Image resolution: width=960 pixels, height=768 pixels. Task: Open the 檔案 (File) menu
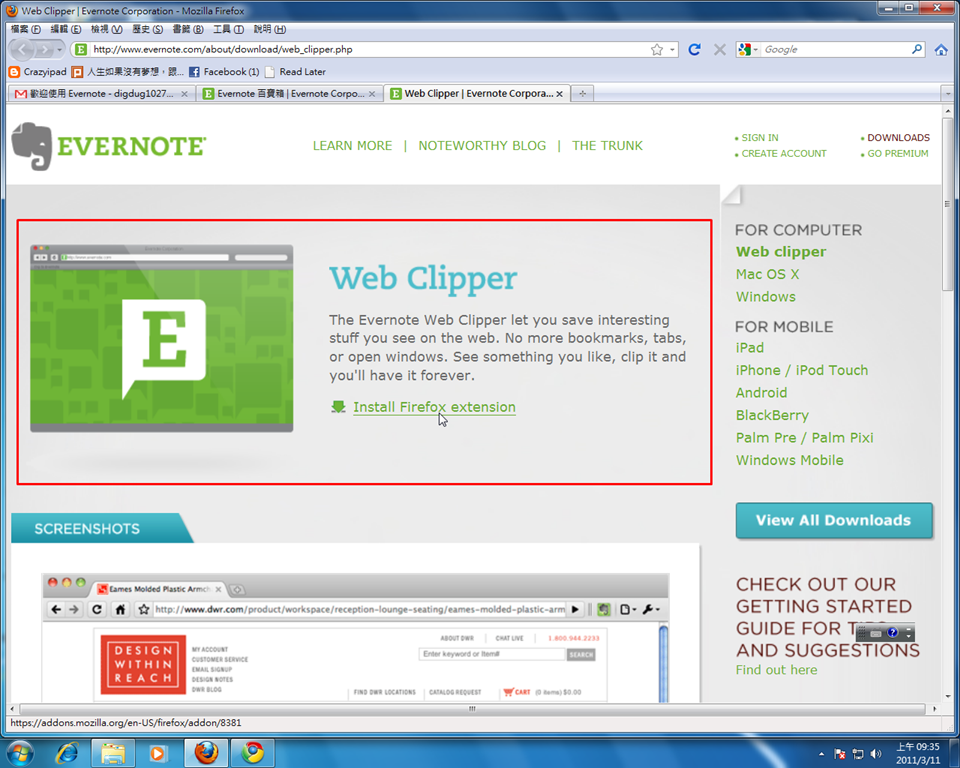(26, 29)
